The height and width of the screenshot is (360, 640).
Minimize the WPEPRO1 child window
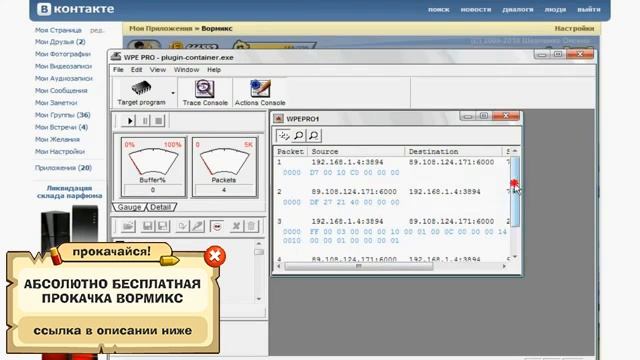click(468, 116)
